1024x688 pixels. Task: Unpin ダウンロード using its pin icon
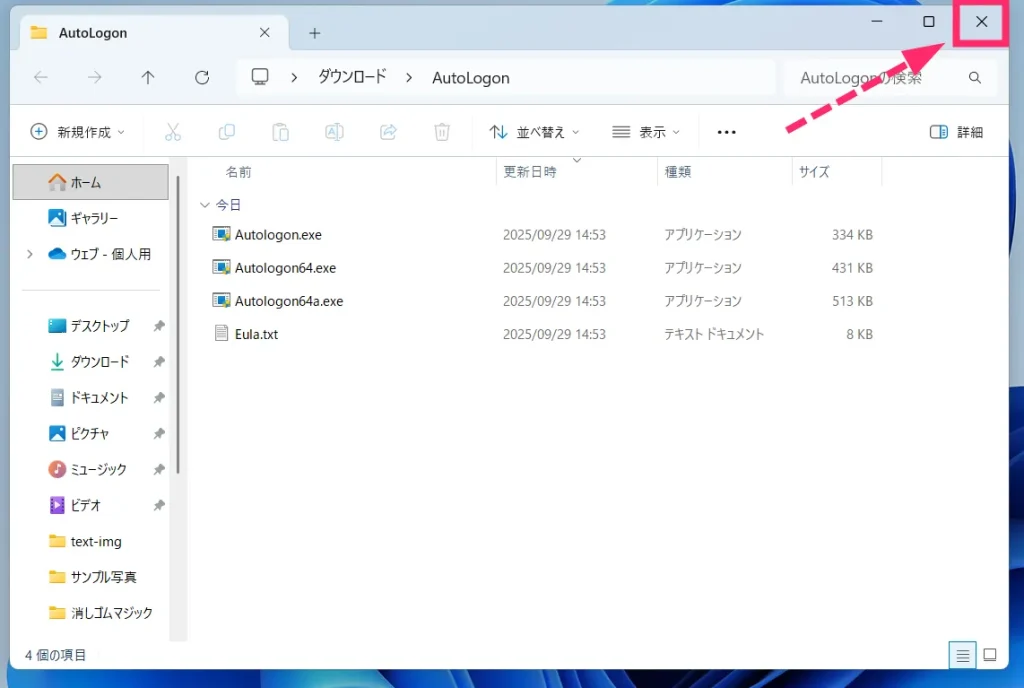[159, 362]
